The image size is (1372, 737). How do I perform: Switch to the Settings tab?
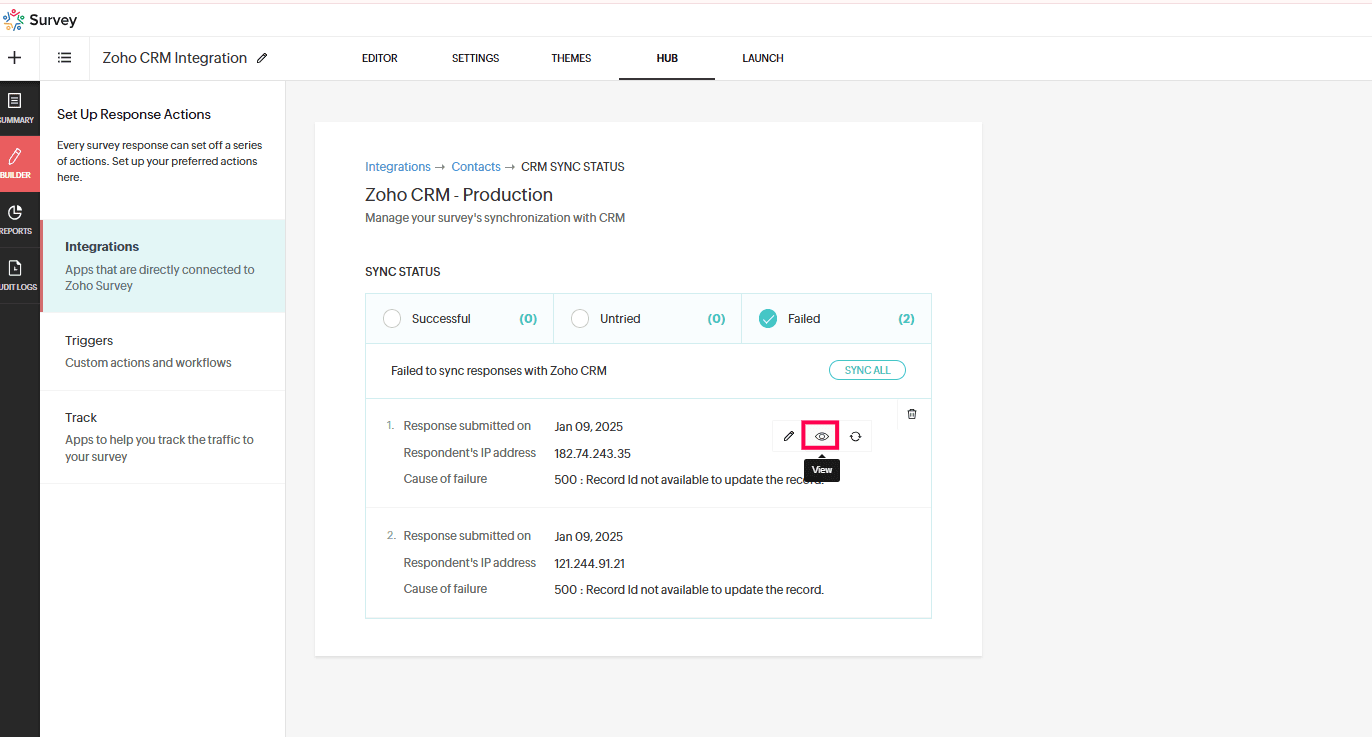click(475, 58)
